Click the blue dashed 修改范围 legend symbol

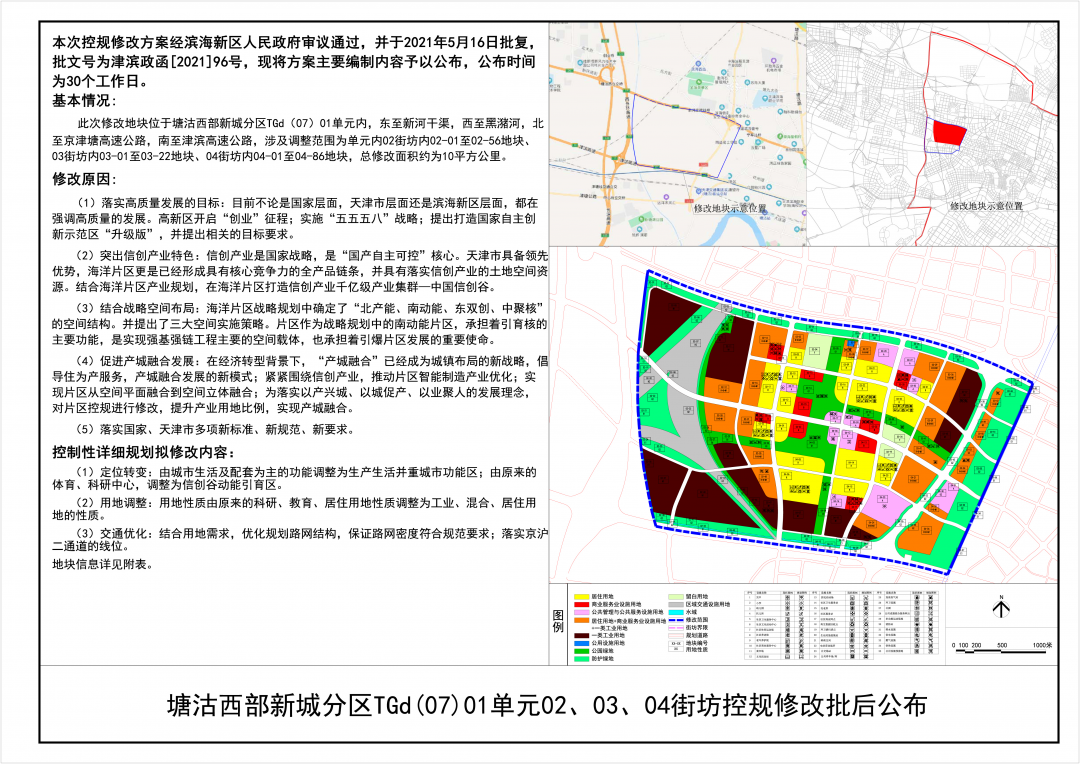point(676,620)
